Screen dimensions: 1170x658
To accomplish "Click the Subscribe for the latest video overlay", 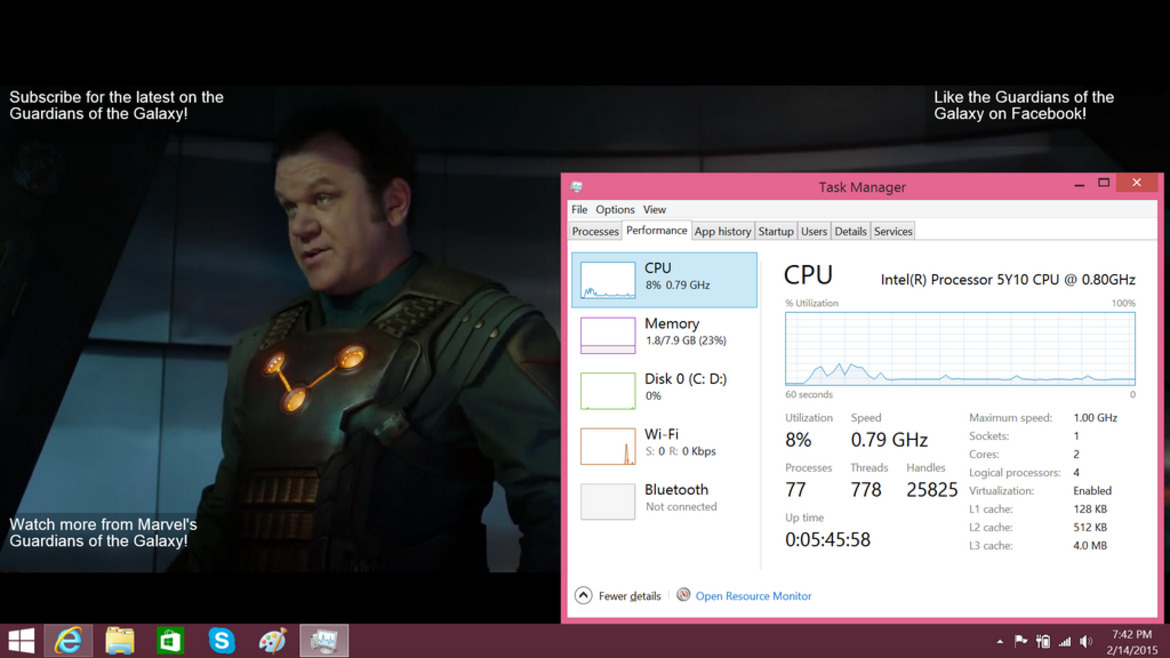I will [x=116, y=105].
